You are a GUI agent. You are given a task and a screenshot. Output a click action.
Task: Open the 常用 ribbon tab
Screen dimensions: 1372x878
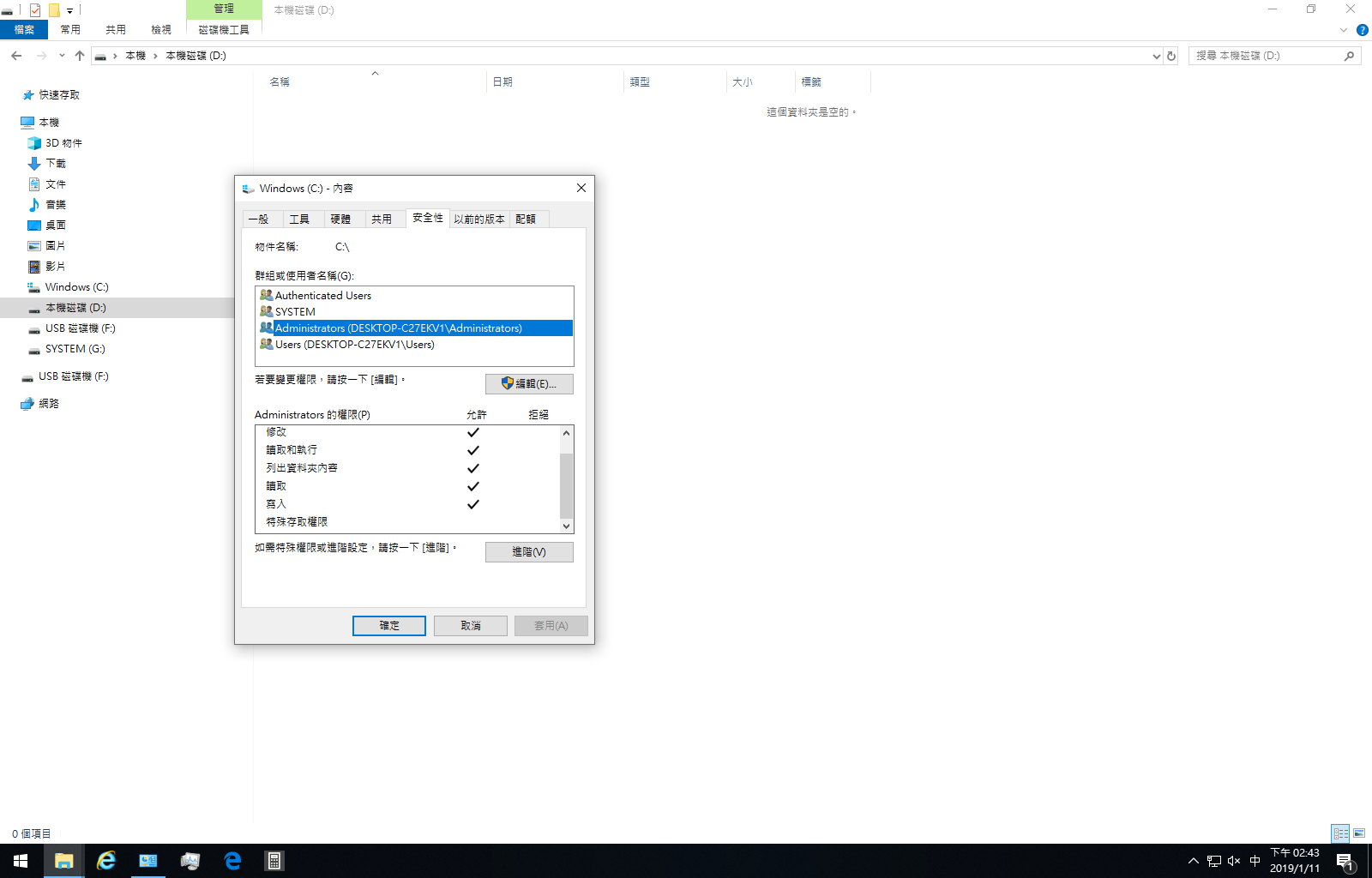70,30
